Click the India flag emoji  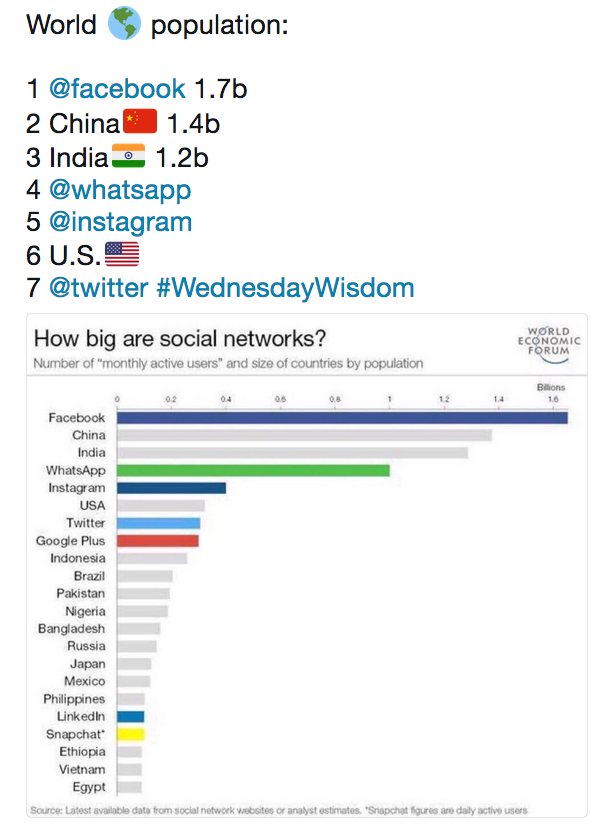(128, 155)
